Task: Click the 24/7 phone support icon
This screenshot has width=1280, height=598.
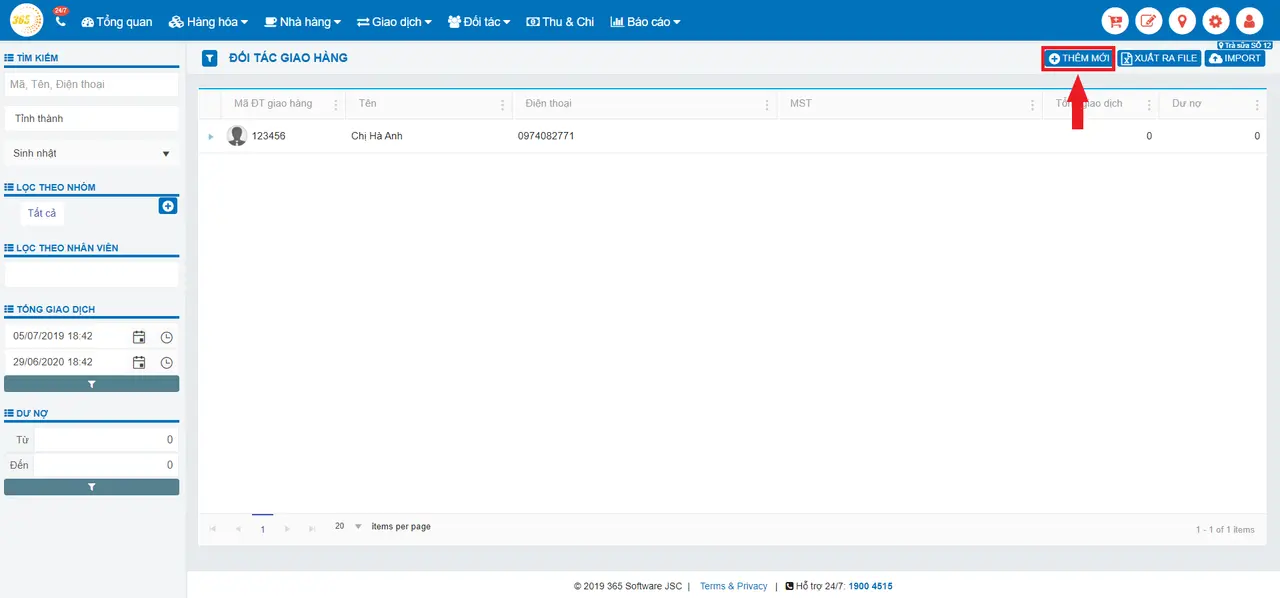Action: [60, 19]
